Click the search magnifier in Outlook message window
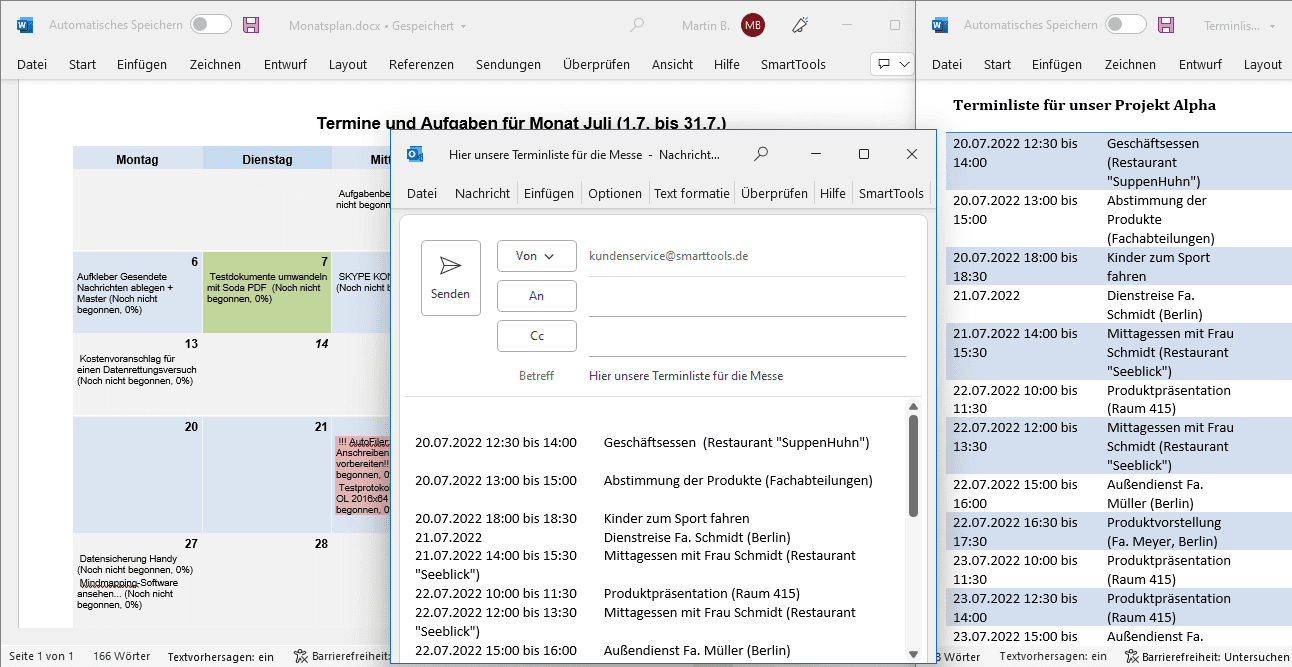This screenshot has height=667, width=1292. 761,154
